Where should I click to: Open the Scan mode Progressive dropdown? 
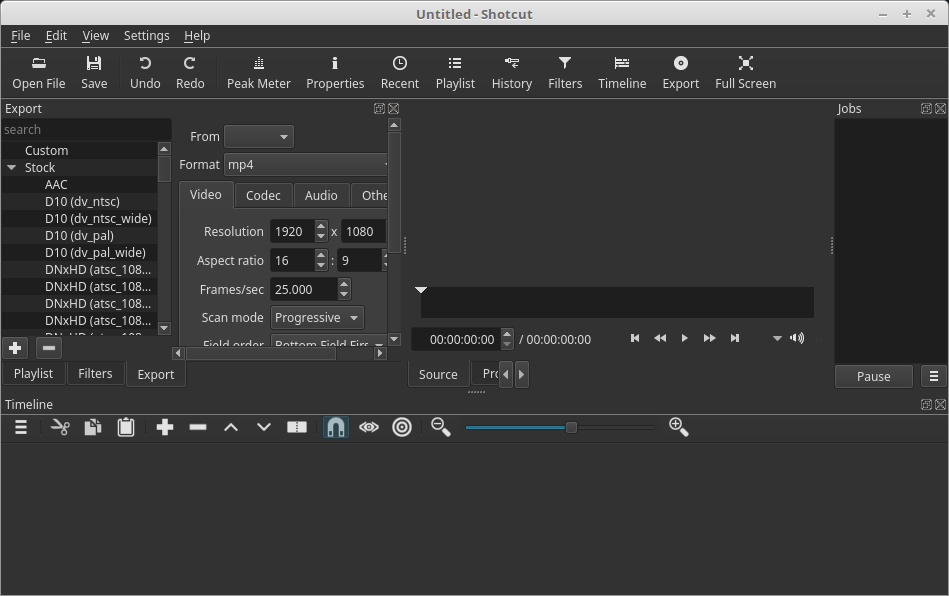point(317,318)
